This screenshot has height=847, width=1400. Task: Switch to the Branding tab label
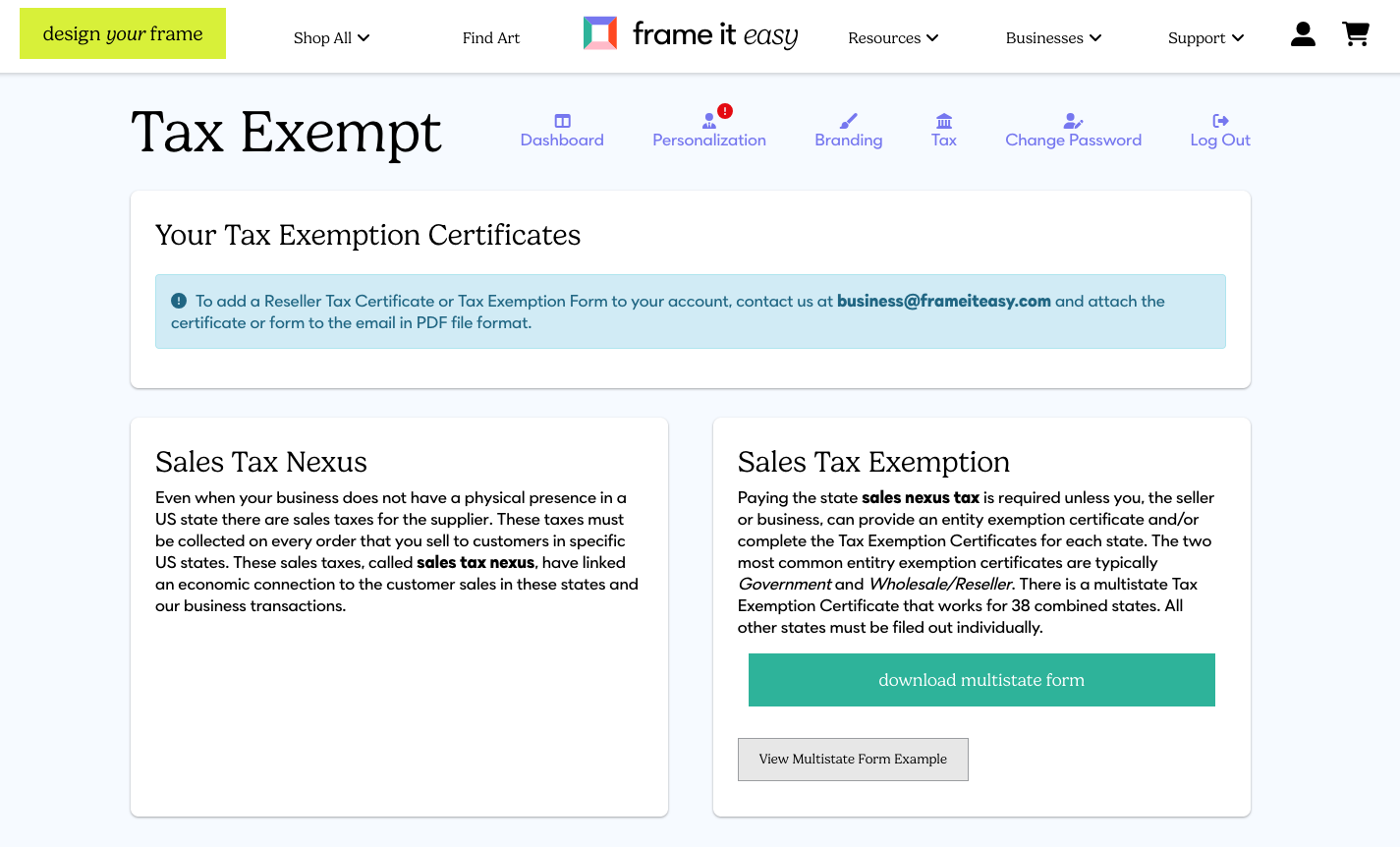click(849, 141)
